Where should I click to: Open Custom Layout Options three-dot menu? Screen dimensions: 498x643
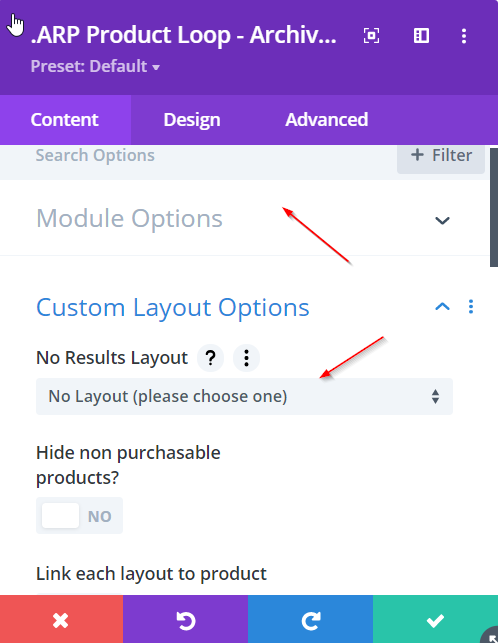coord(471,307)
